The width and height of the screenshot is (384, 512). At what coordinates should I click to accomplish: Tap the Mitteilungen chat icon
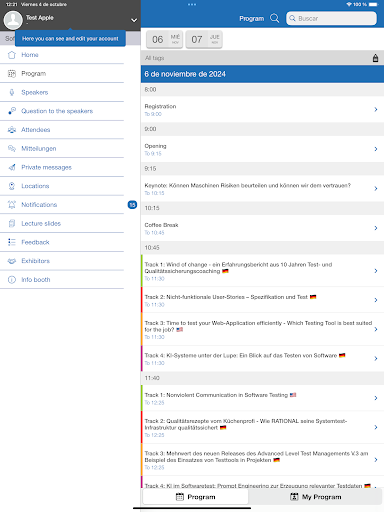(x=12, y=148)
